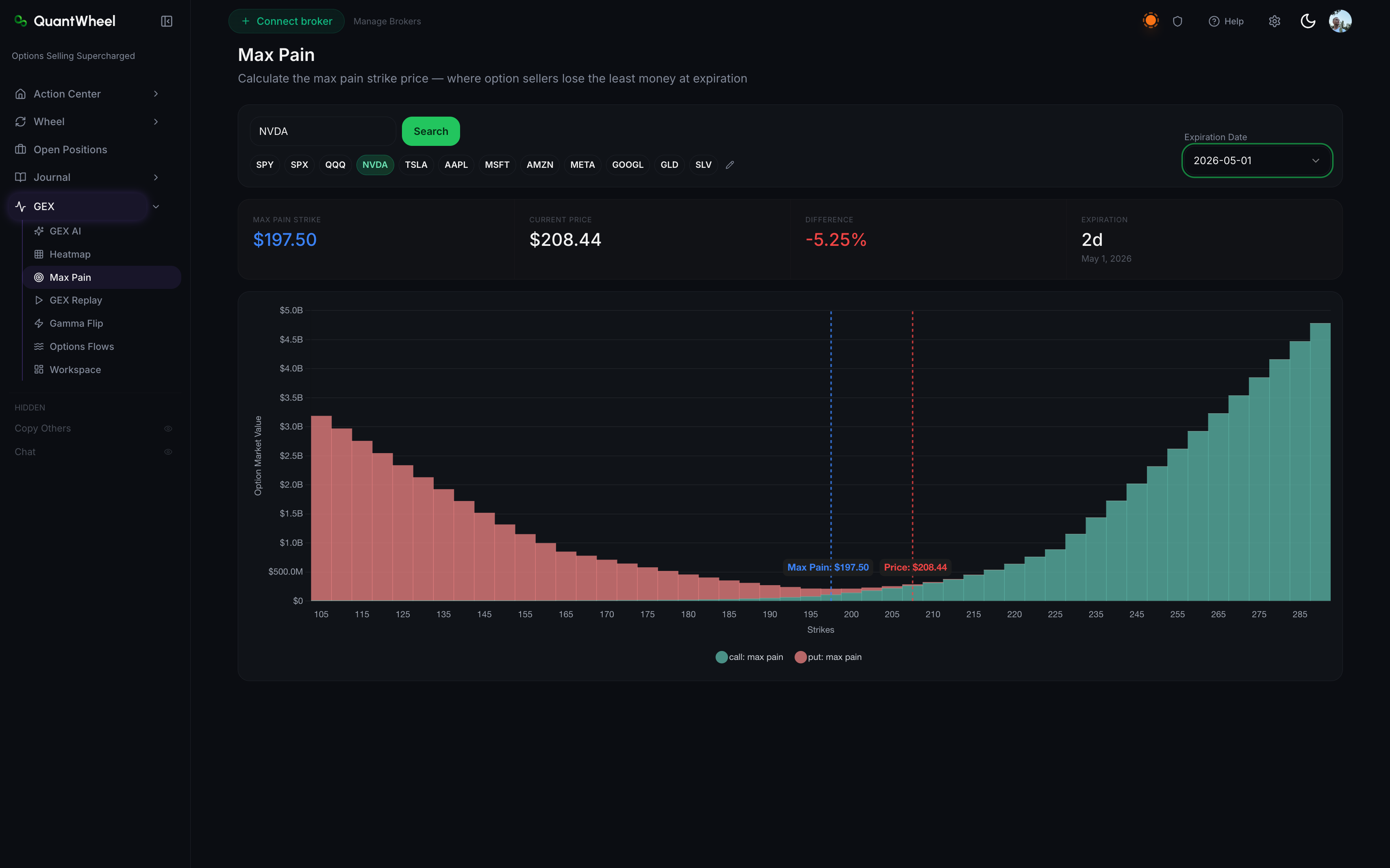
Task: Collapse the GEX submenu chevron
Action: point(156,207)
